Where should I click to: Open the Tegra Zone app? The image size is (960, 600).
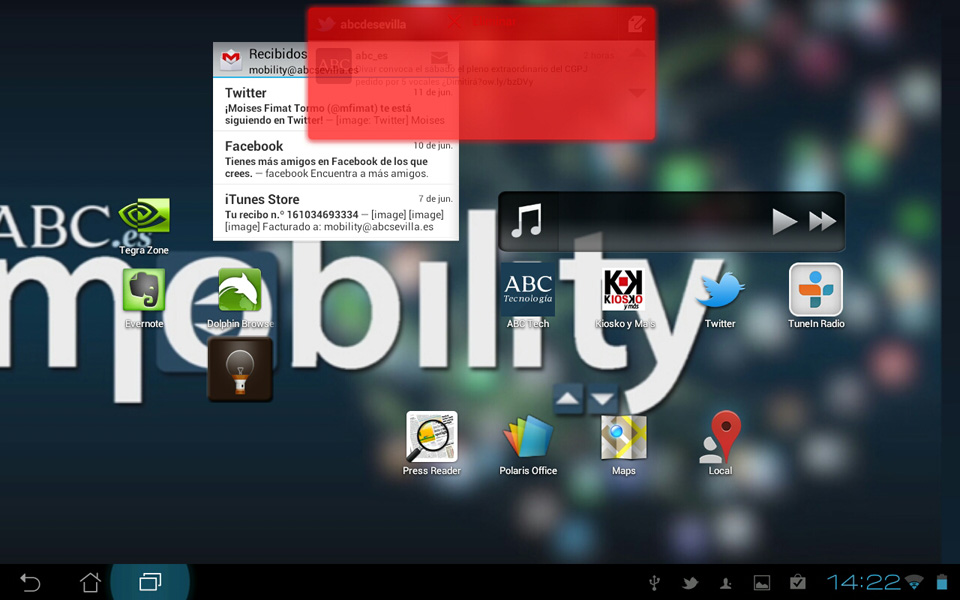(x=144, y=218)
